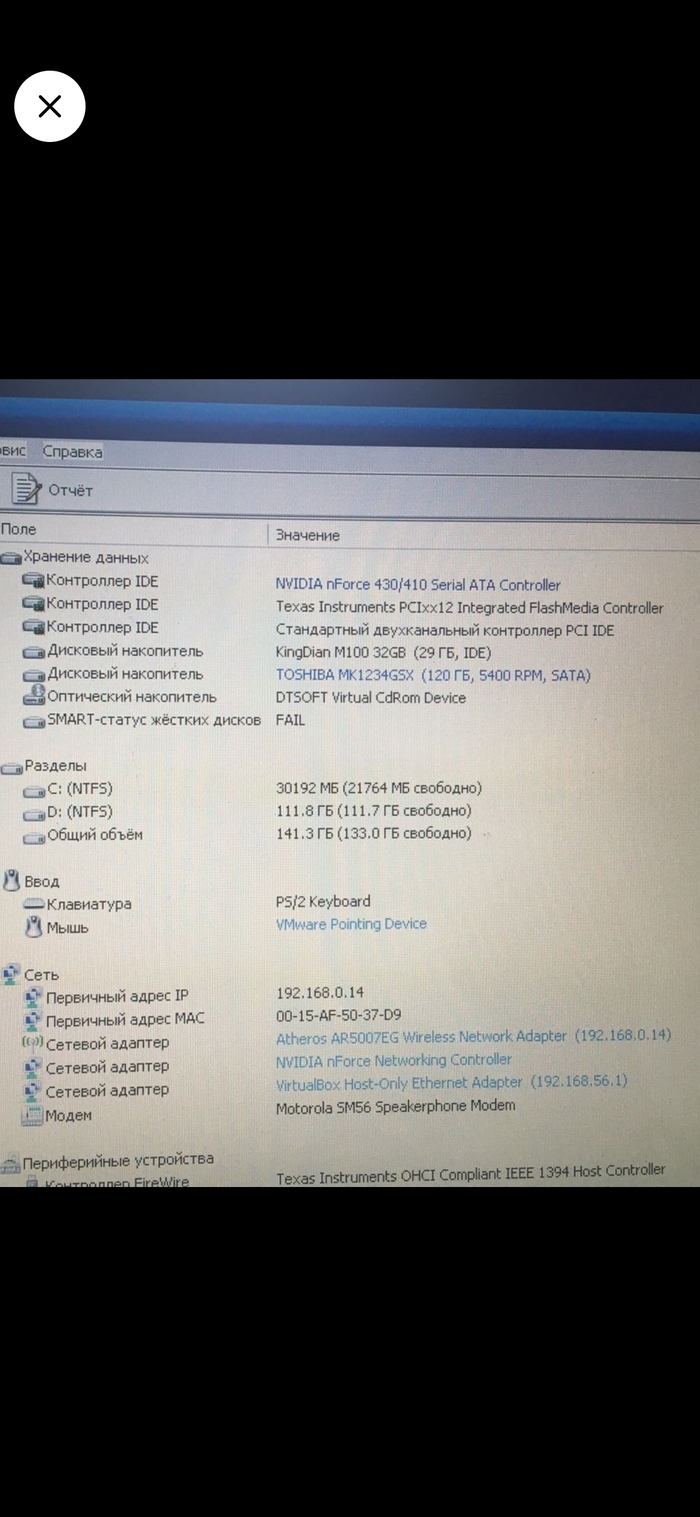Open Atheros AR5007EG Wireless Network Adapter link
Screen dimensions: 700x1517
click(421, 1037)
